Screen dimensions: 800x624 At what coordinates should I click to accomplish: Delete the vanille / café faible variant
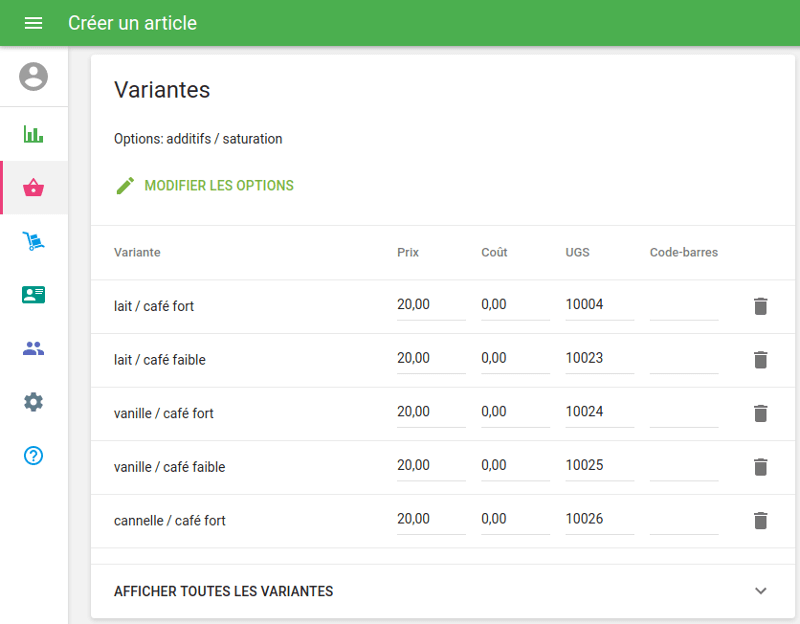pyautogui.click(x=761, y=467)
